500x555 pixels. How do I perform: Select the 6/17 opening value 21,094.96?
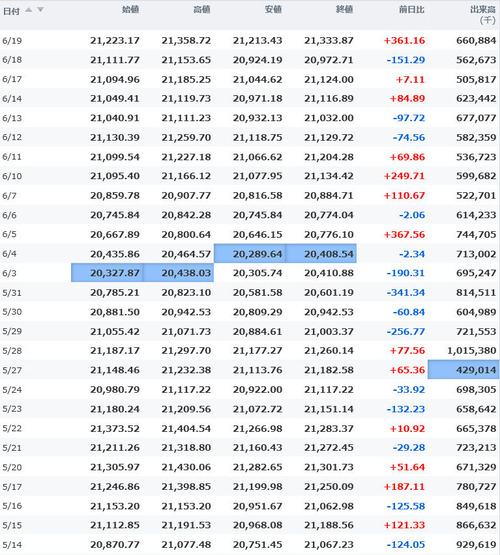pyautogui.click(x=115, y=79)
